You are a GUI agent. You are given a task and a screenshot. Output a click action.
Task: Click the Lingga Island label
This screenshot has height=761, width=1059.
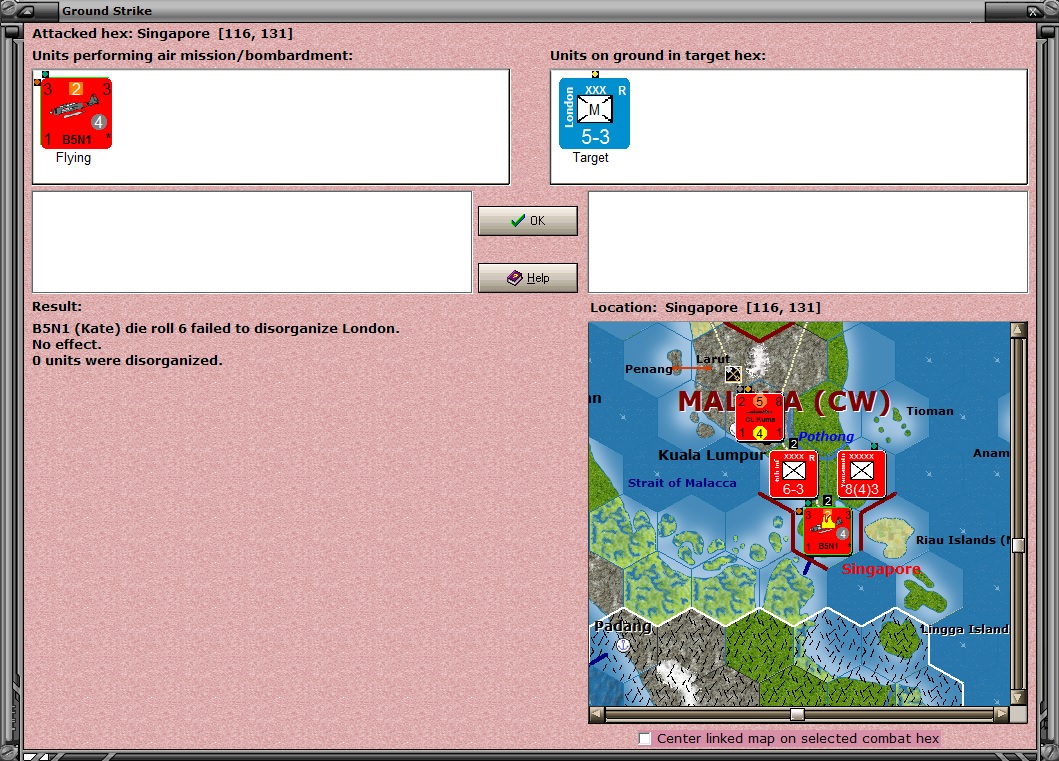[x=964, y=629]
